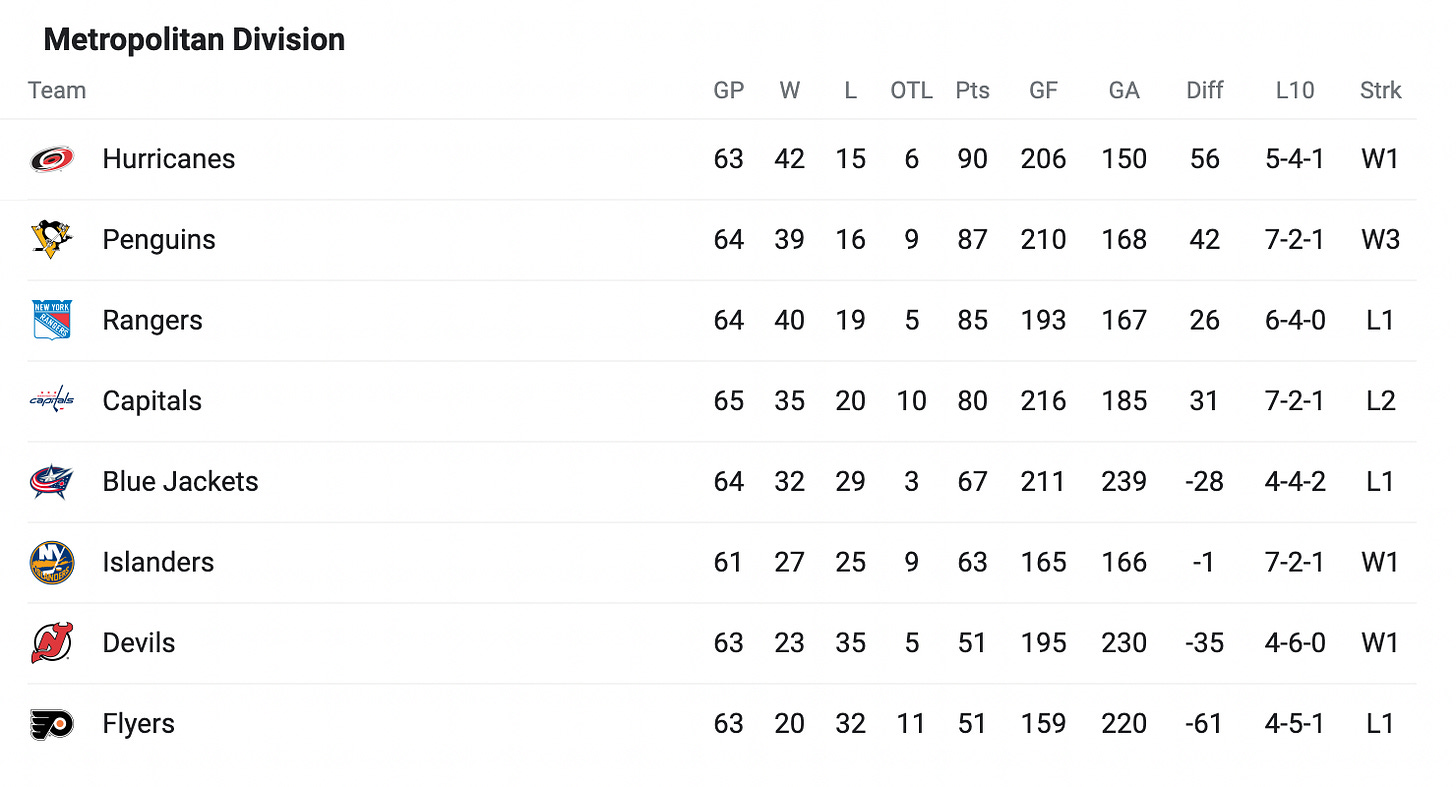The width and height of the screenshot is (1456, 787).
Task: Select the GP column header
Action: [729, 90]
